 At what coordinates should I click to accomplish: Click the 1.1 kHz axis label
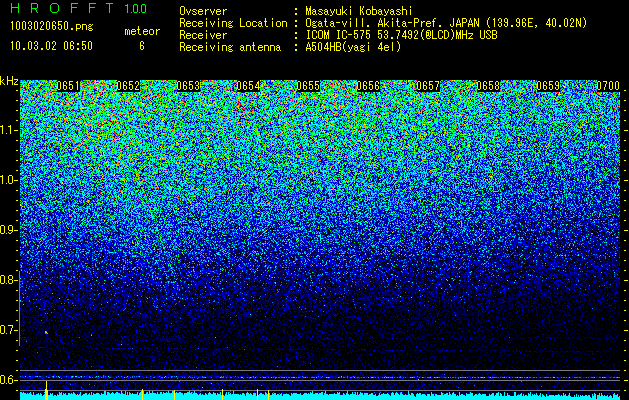coord(8,130)
